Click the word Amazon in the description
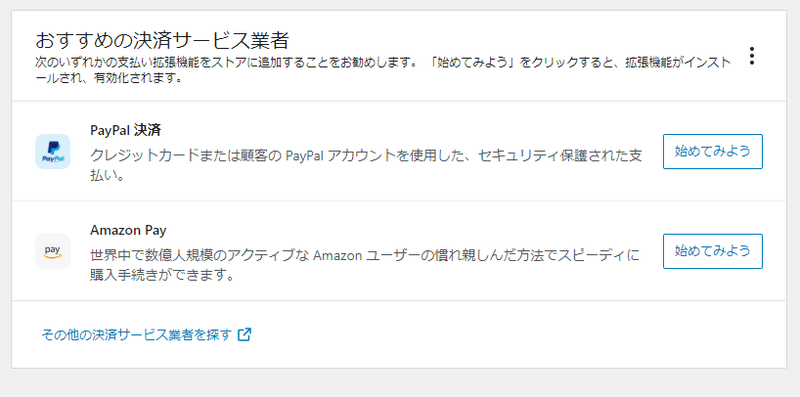Screen dimensions: 800x397 (x=333, y=255)
